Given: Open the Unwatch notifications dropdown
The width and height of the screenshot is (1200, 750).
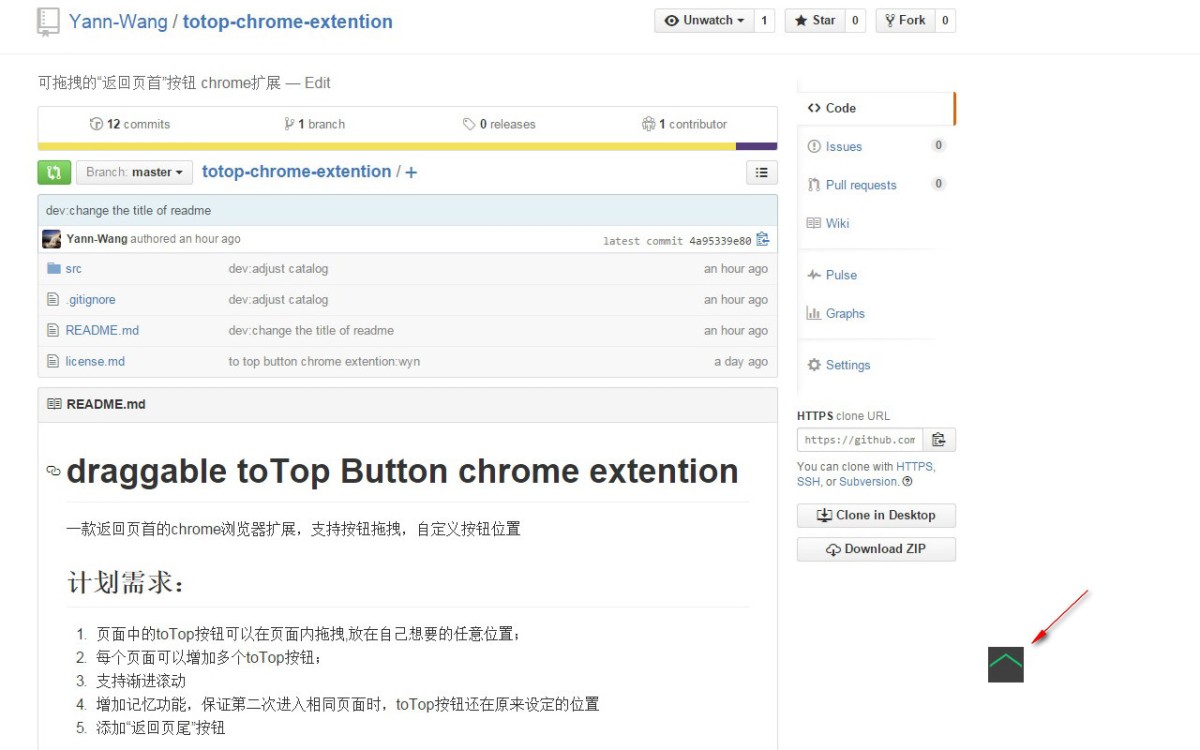Looking at the screenshot, I should point(704,20).
